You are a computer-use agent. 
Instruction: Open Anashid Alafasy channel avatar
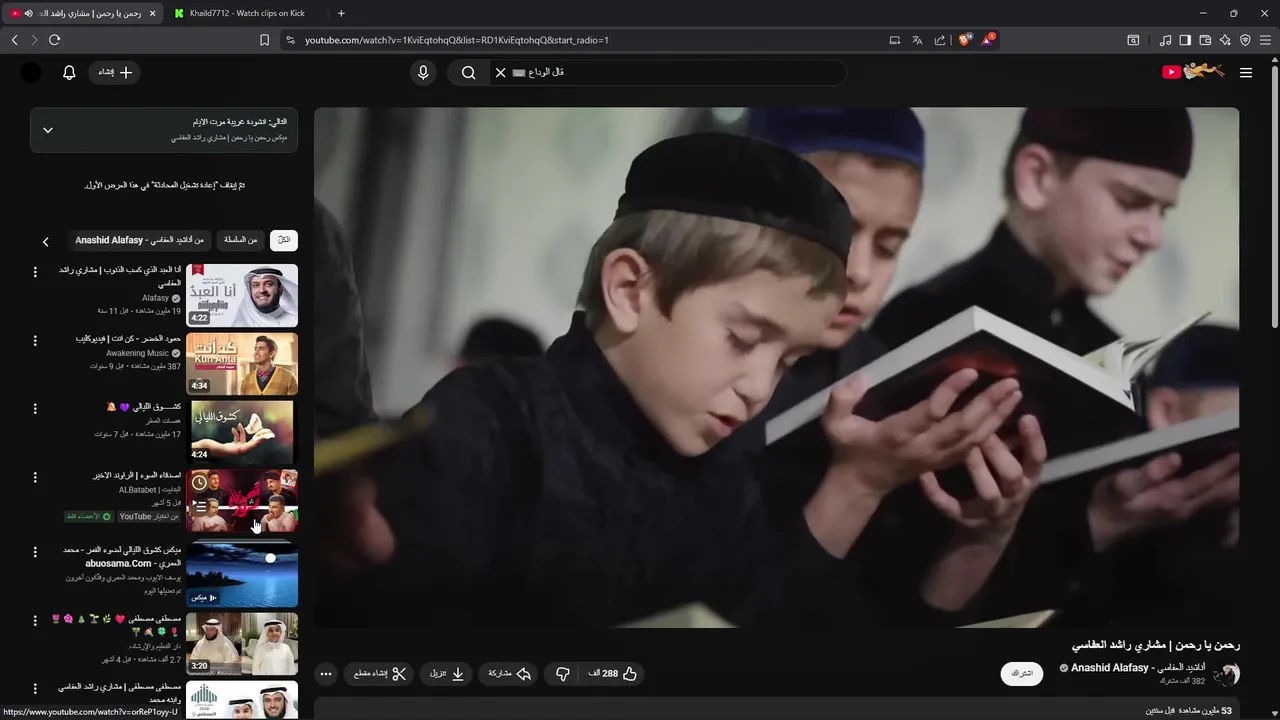point(1226,674)
